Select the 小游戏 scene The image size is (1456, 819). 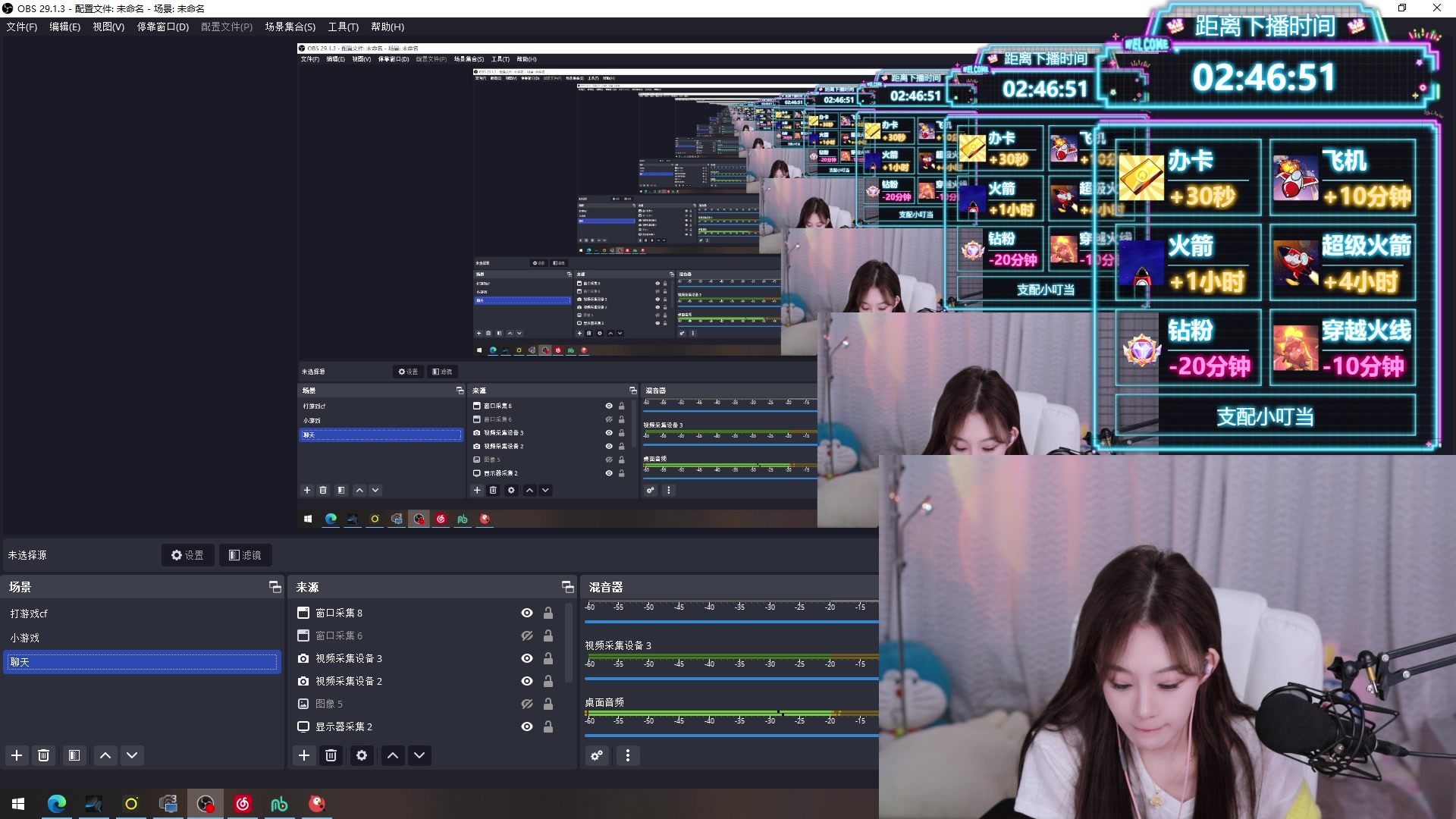(x=142, y=638)
